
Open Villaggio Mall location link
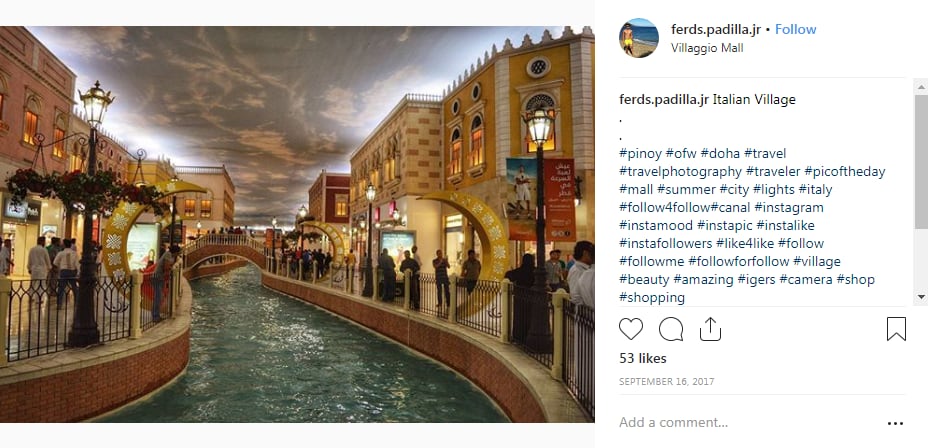pos(707,48)
